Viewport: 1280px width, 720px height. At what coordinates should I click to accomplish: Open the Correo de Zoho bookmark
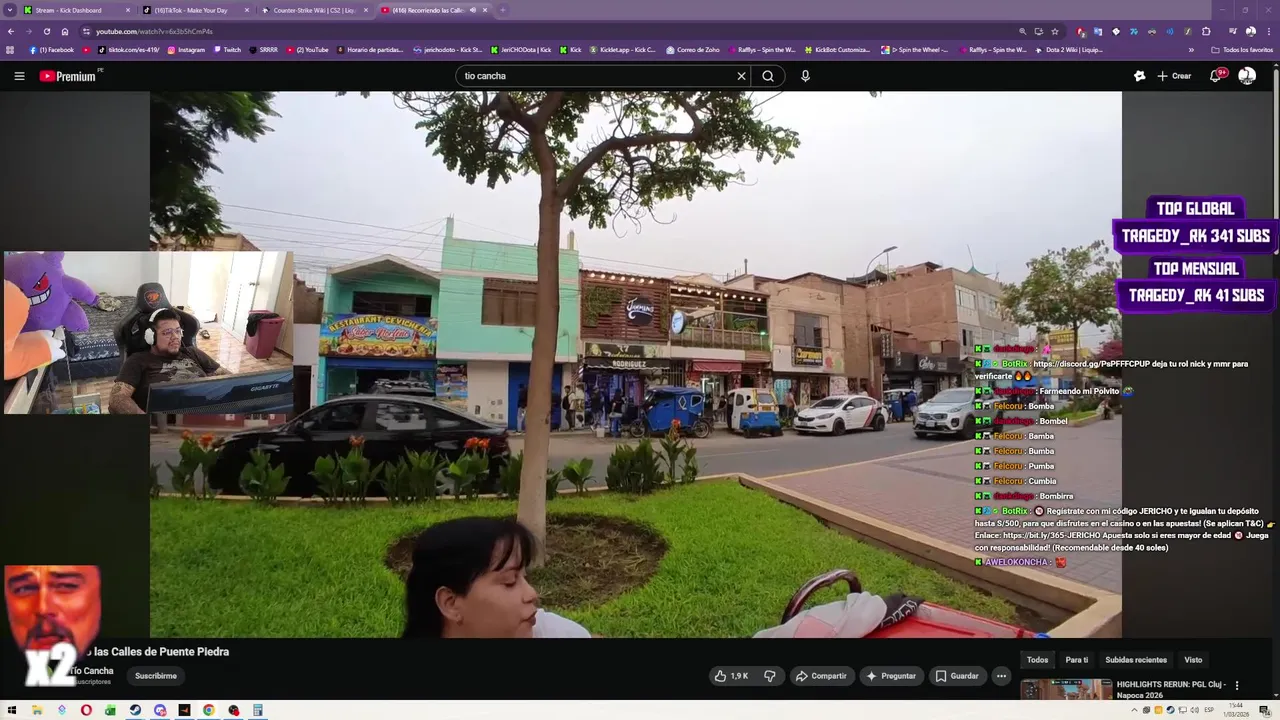pyautogui.click(x=692, y=50)
